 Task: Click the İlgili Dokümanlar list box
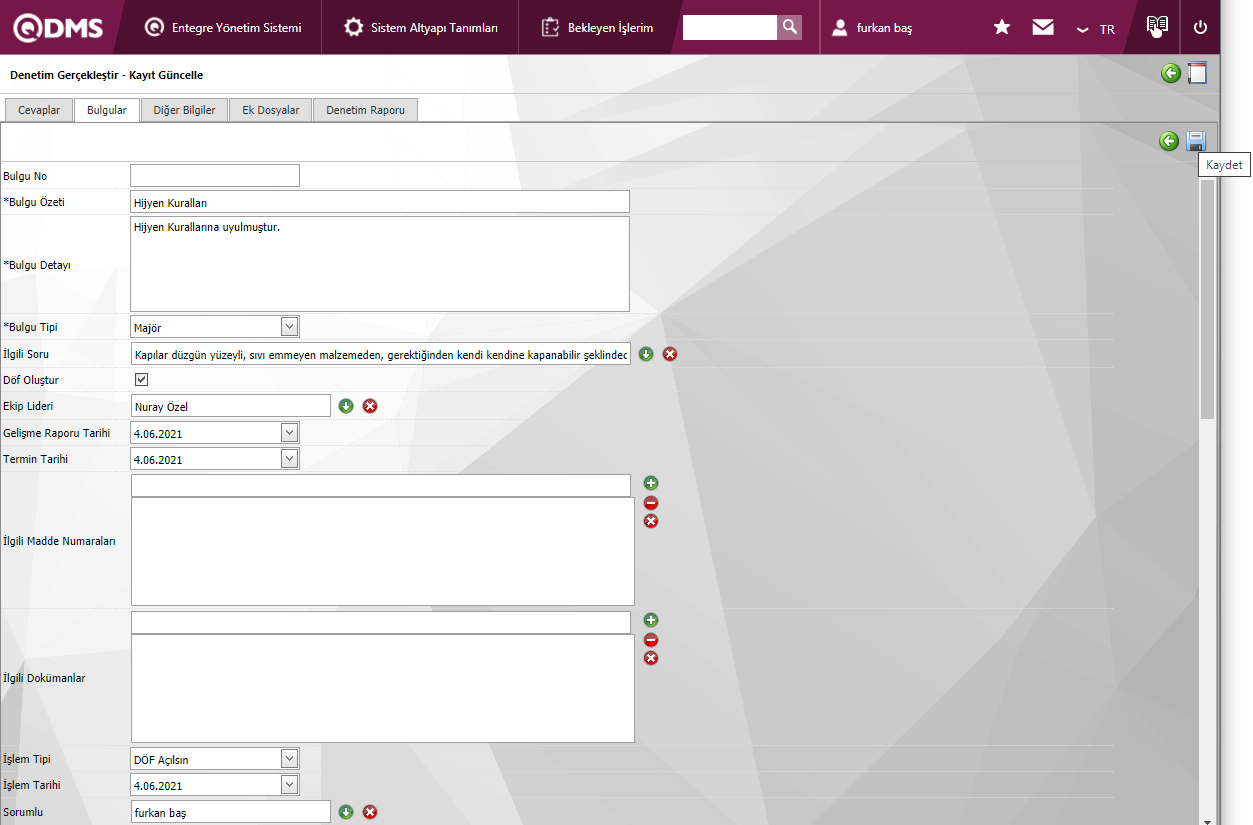tap(383, 688)
